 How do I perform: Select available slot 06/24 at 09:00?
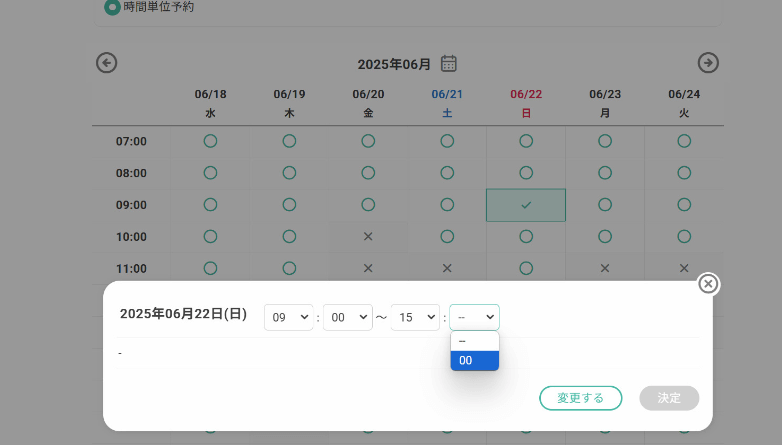684,205
